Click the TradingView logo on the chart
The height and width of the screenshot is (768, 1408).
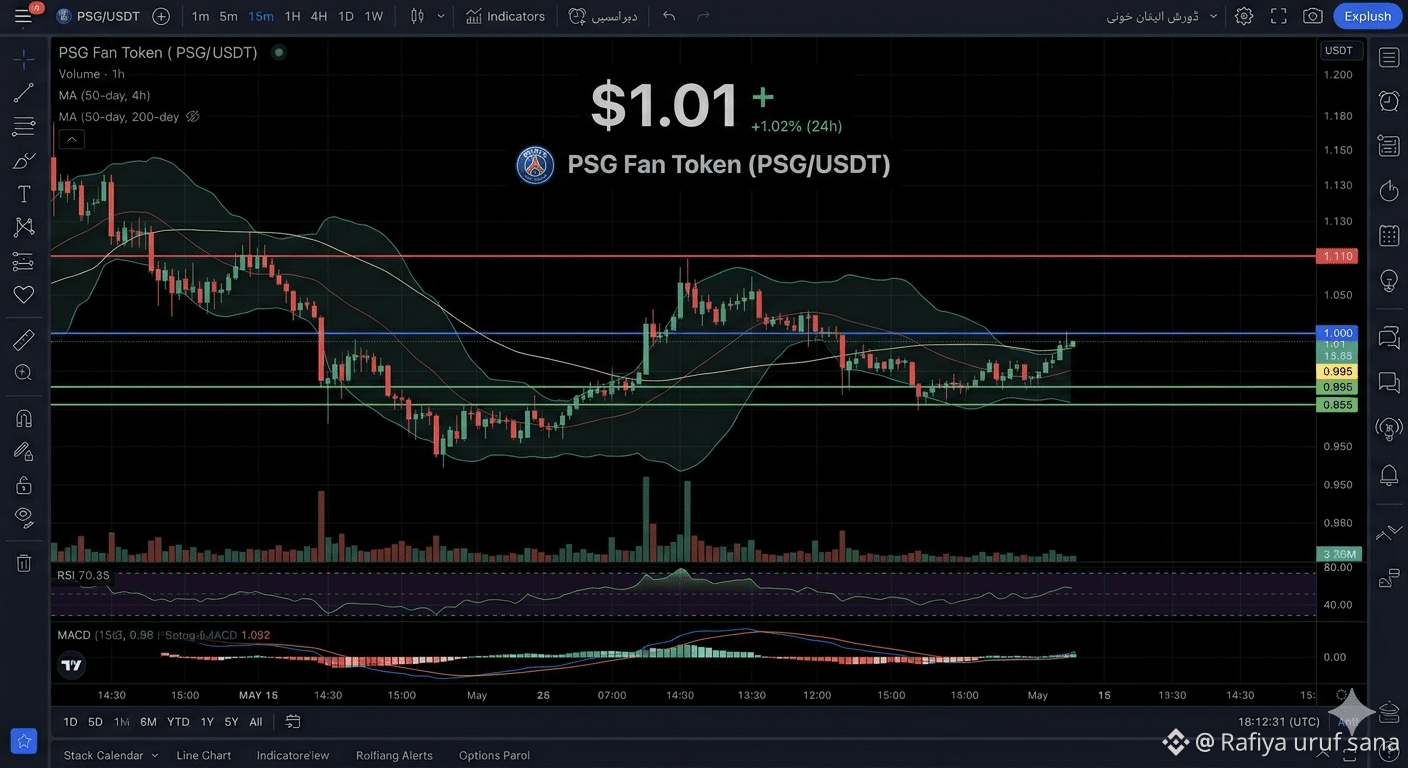coord(71,665)
